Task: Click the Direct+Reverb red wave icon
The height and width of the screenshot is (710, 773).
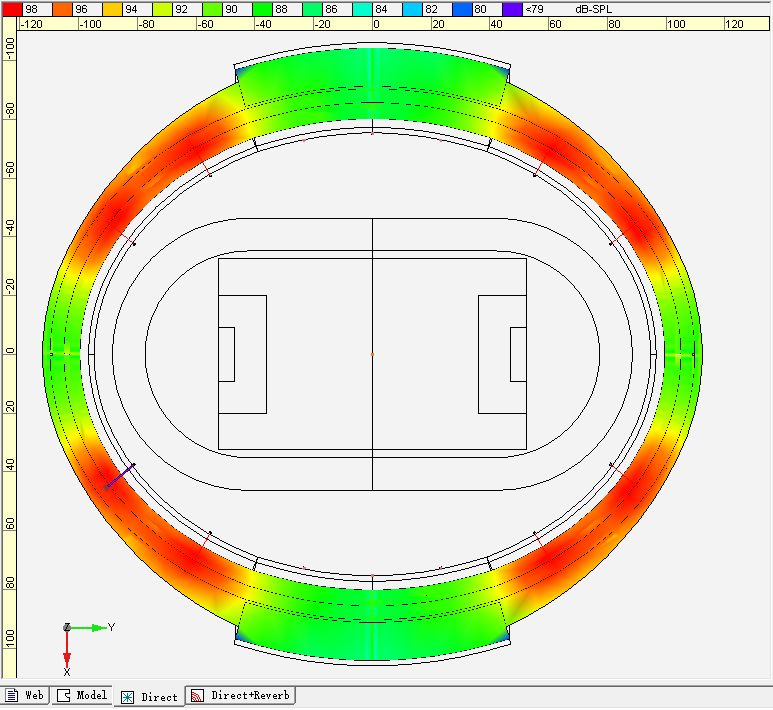Action: click(198, 695)
